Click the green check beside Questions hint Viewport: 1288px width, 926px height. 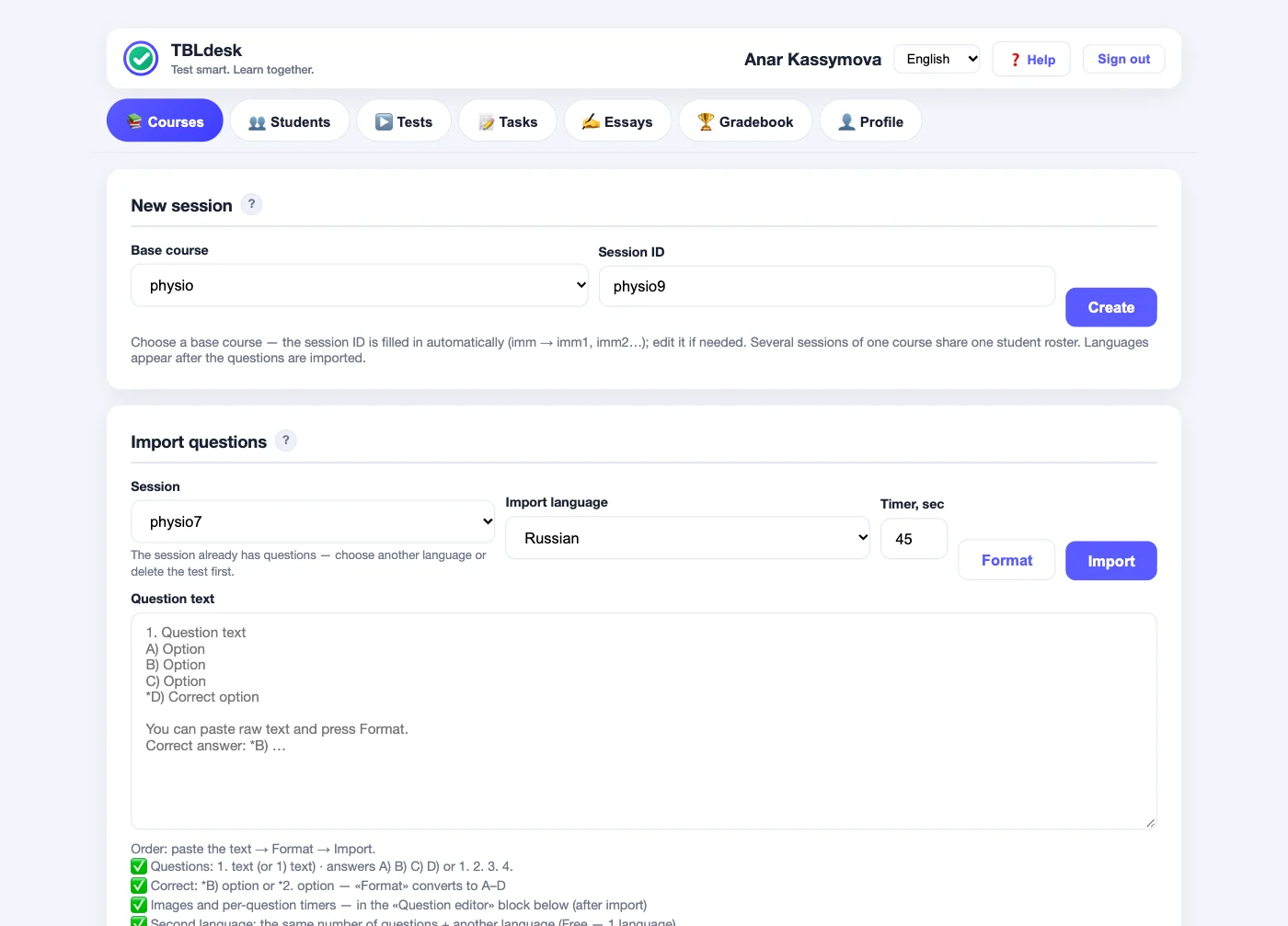click(139, 866)
